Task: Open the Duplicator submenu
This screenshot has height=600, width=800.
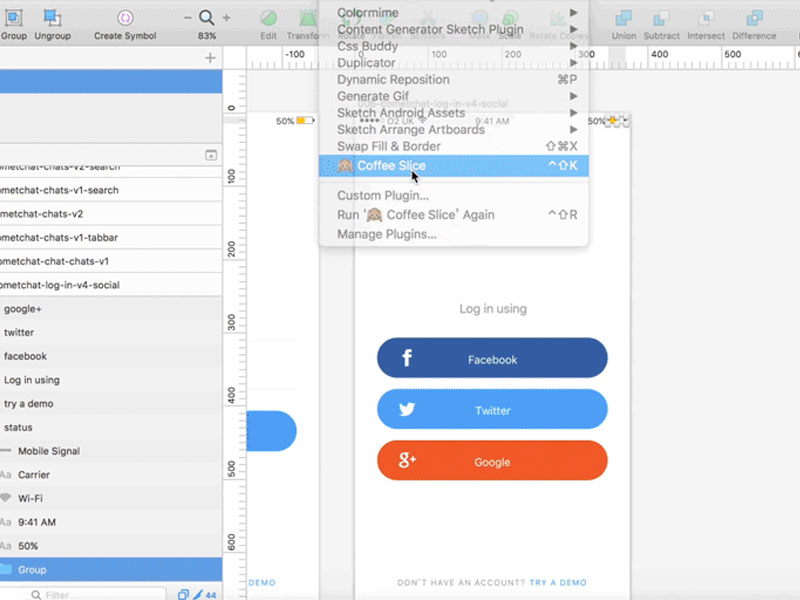Action: tap(454, 63)
